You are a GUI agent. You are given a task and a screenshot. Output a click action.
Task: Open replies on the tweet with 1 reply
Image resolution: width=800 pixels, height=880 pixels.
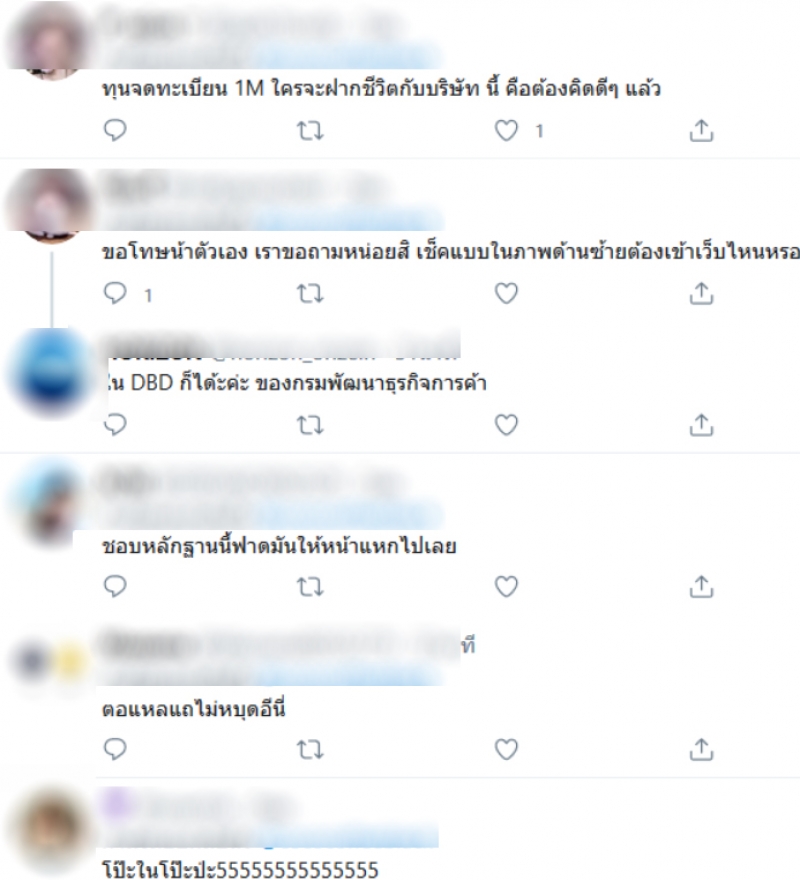[115, 293]
